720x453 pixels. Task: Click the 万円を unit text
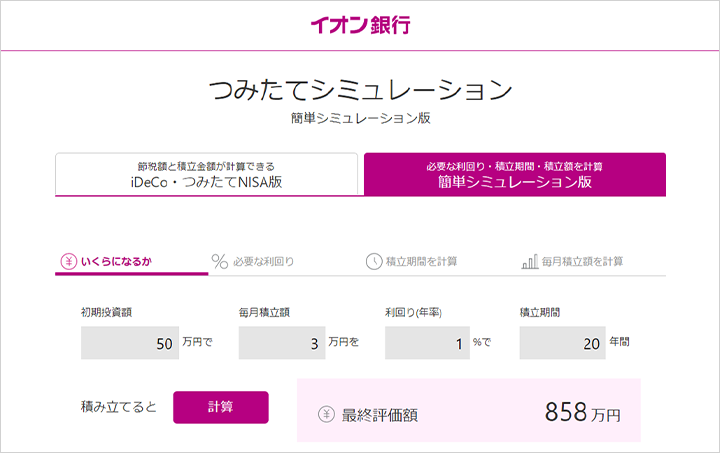343,342
